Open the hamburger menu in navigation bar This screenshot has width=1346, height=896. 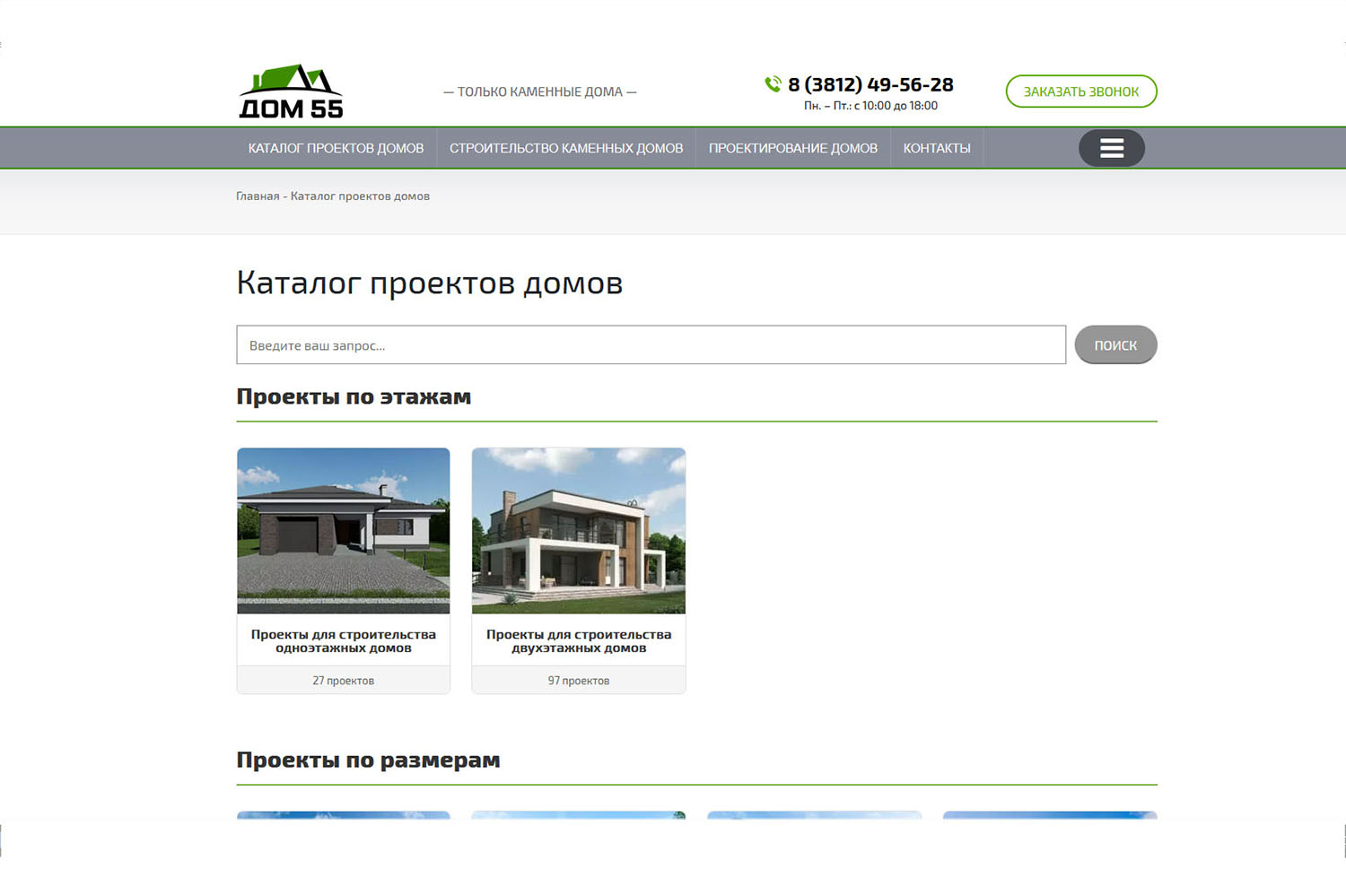point(1111,148)
